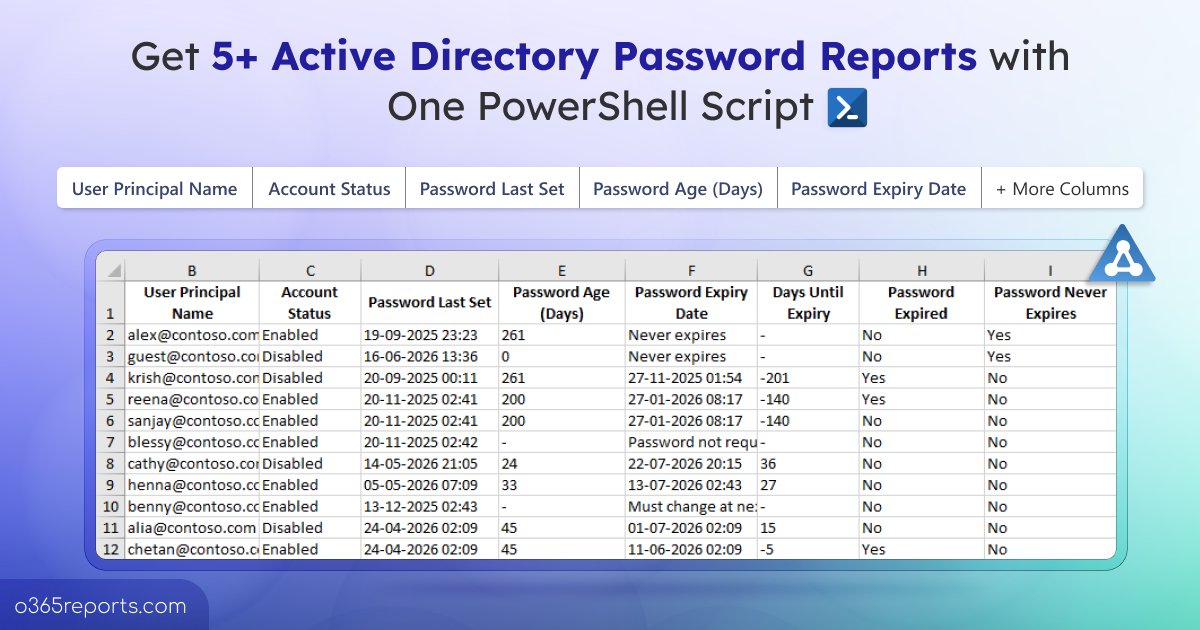Click the '11-06-2026 02:09' expiry cell
This screenshot has height=630, width=1200.
click(691, 549)
